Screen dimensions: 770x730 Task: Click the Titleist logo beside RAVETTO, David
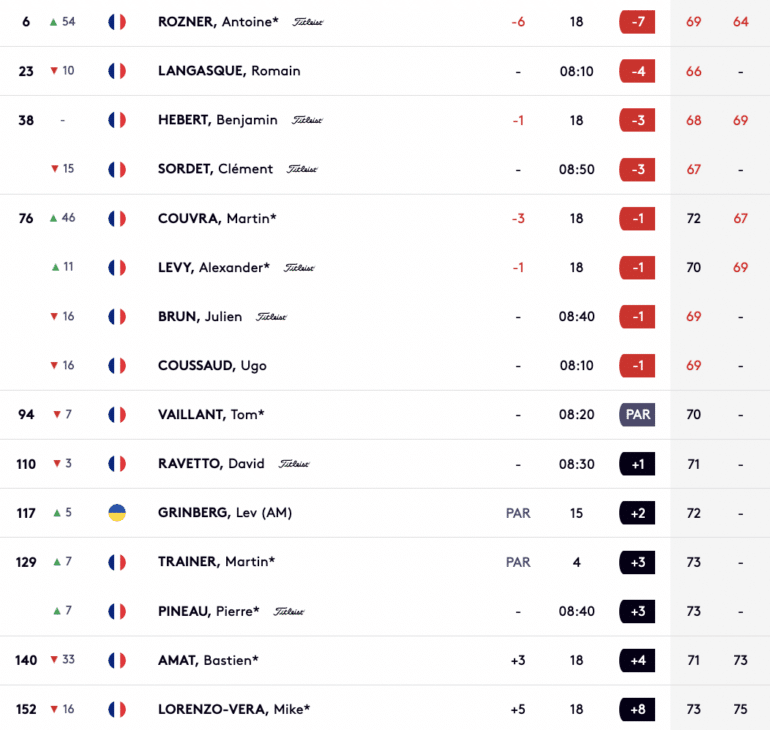tap(294, 464)
